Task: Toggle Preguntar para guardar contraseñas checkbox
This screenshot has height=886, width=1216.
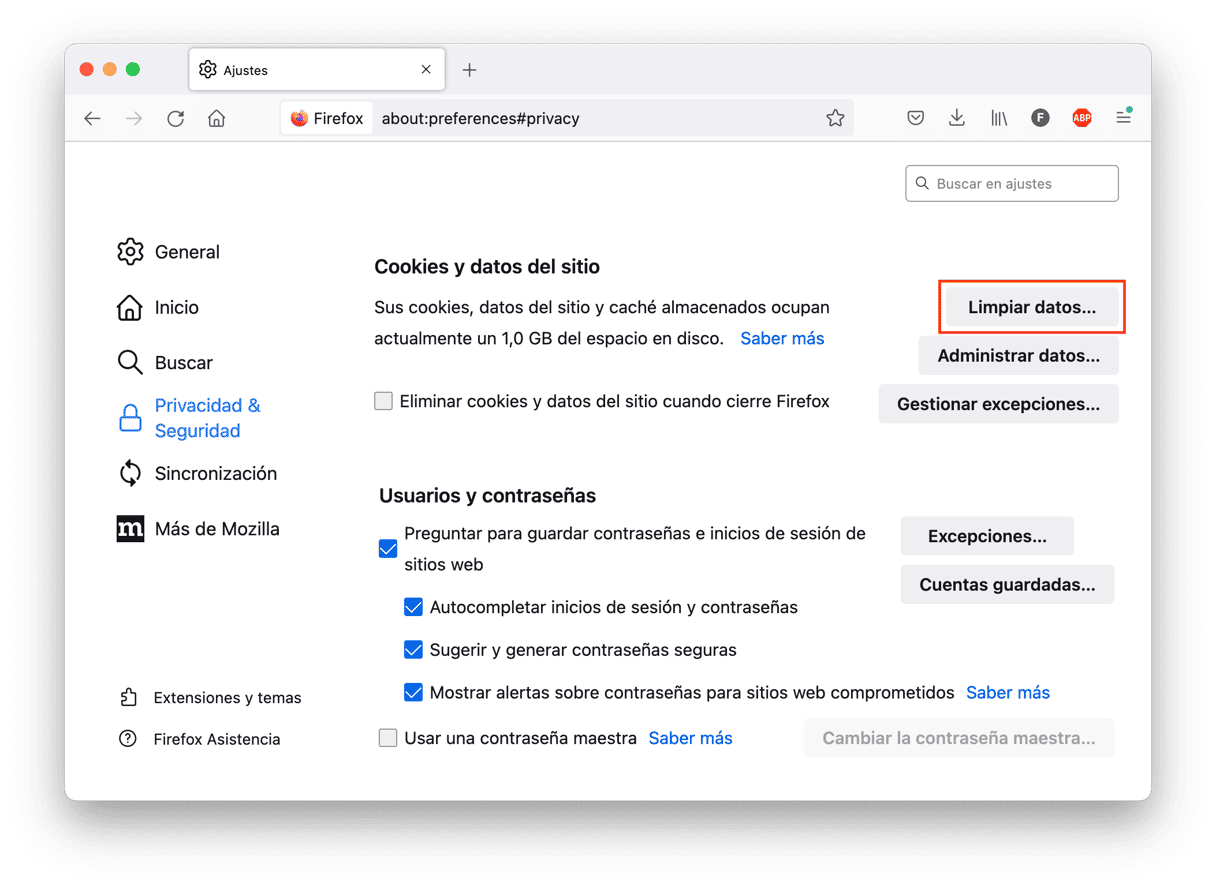Action: pyautogui.click(x=388, y=549)
